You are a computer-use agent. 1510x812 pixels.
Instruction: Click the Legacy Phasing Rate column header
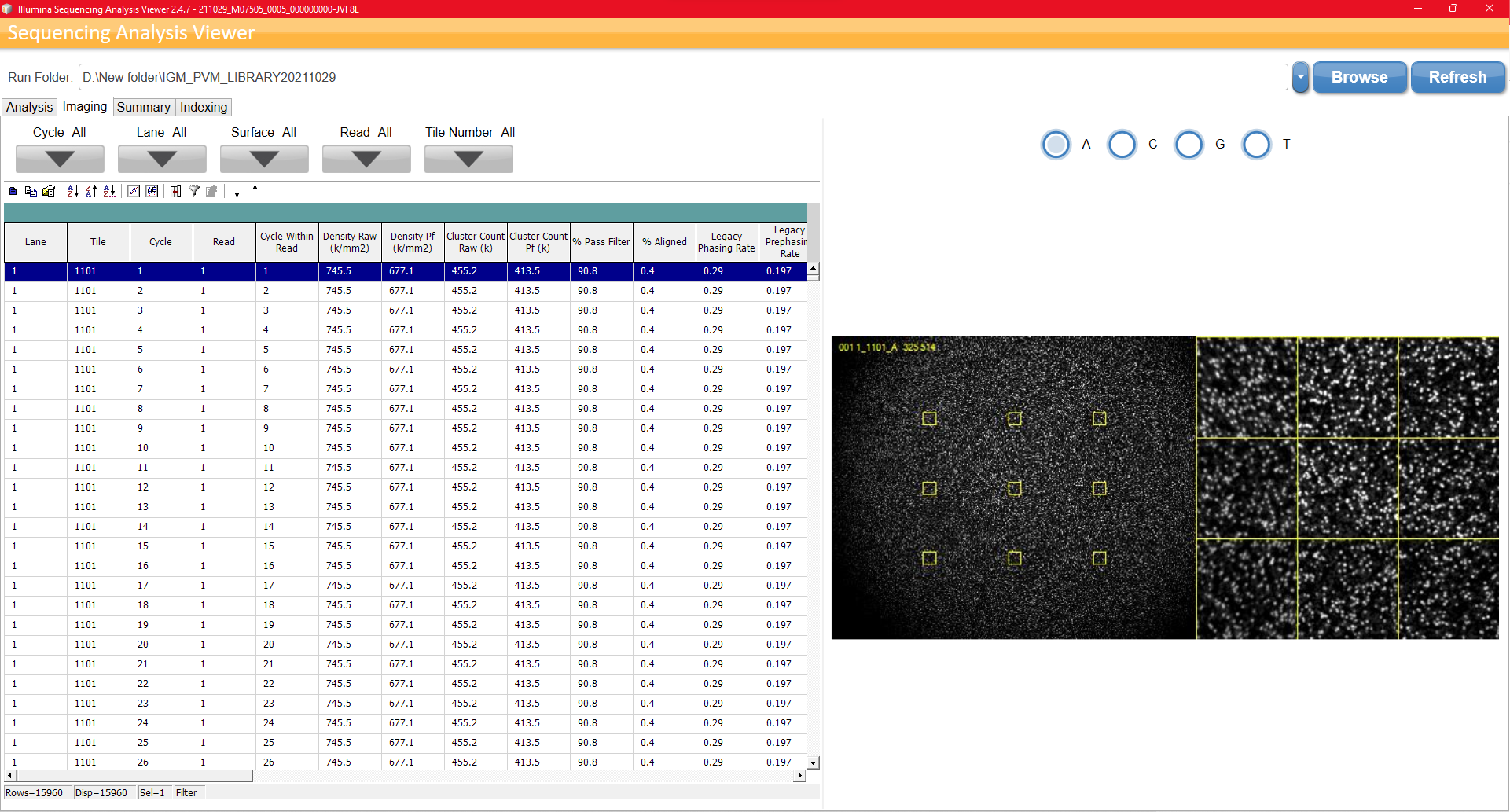point(727,242)
